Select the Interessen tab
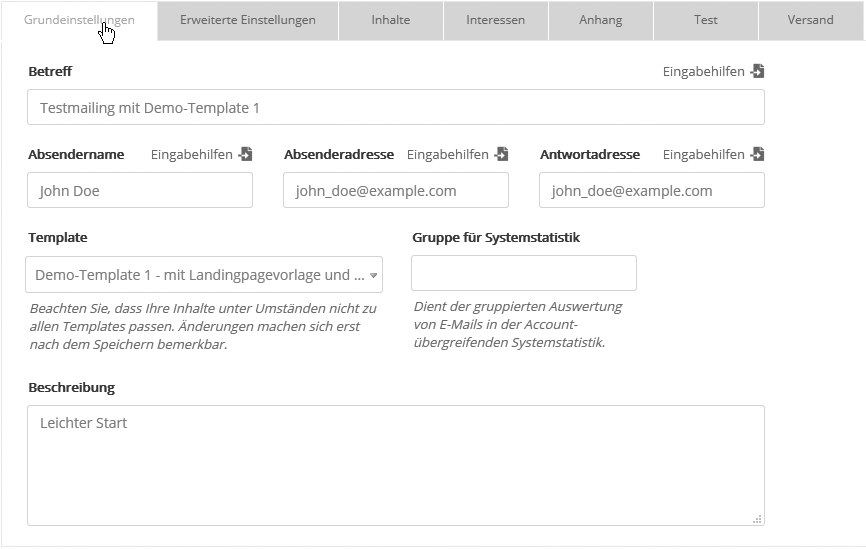 click(495, 20)
